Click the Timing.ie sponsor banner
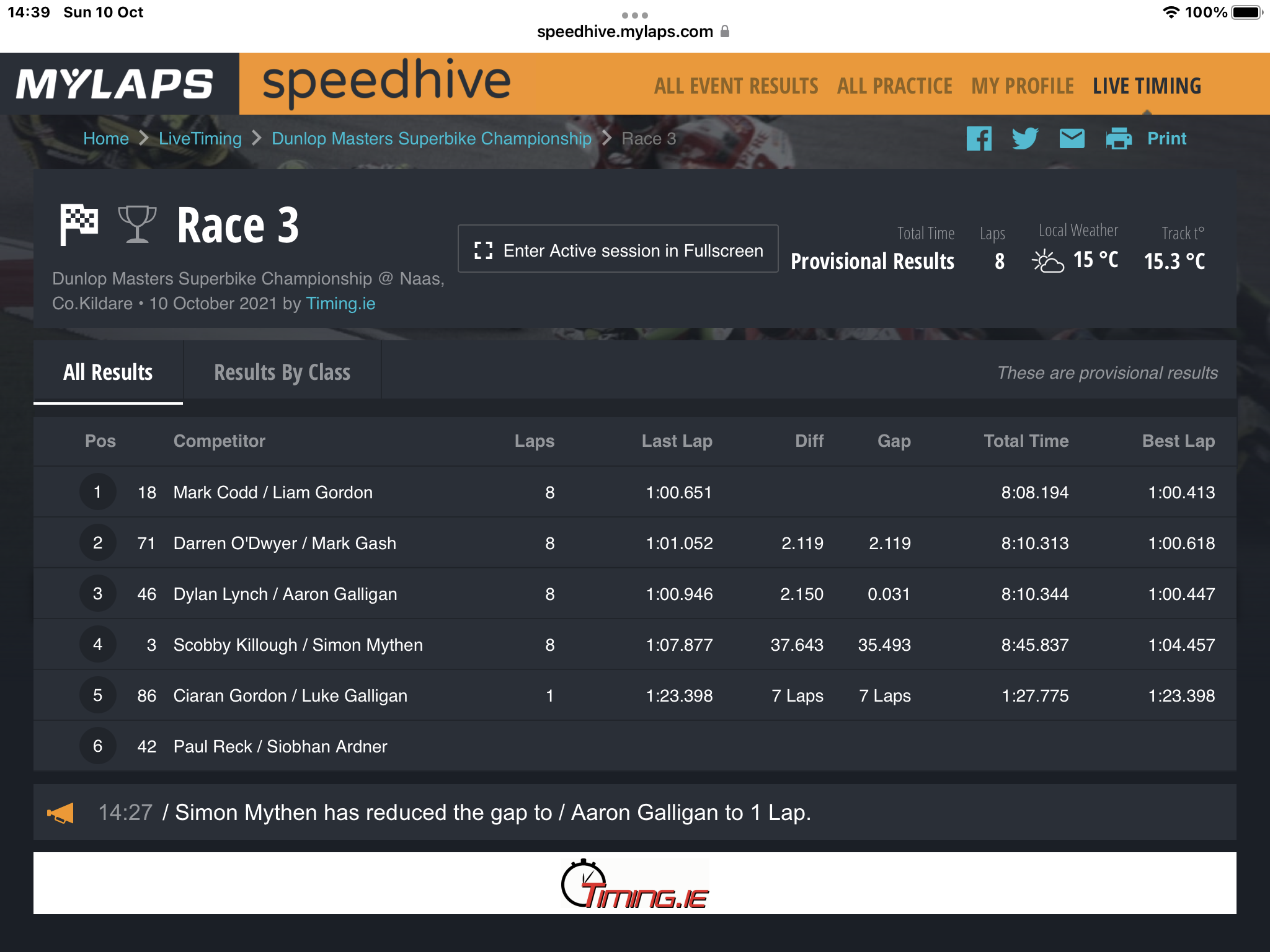This screenshot has width=1270, height=952. tap(635, 883)
